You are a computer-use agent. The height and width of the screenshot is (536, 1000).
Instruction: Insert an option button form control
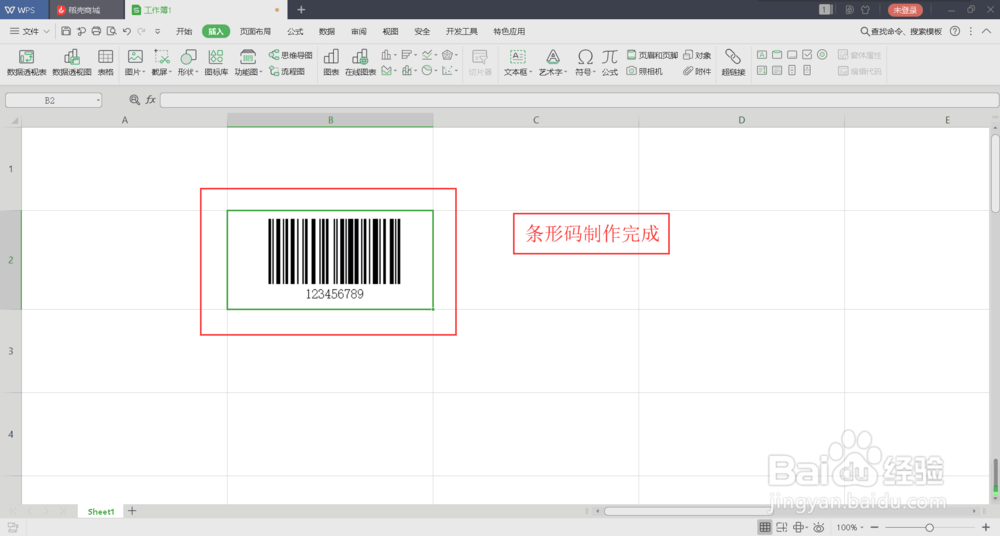(822, 55)
